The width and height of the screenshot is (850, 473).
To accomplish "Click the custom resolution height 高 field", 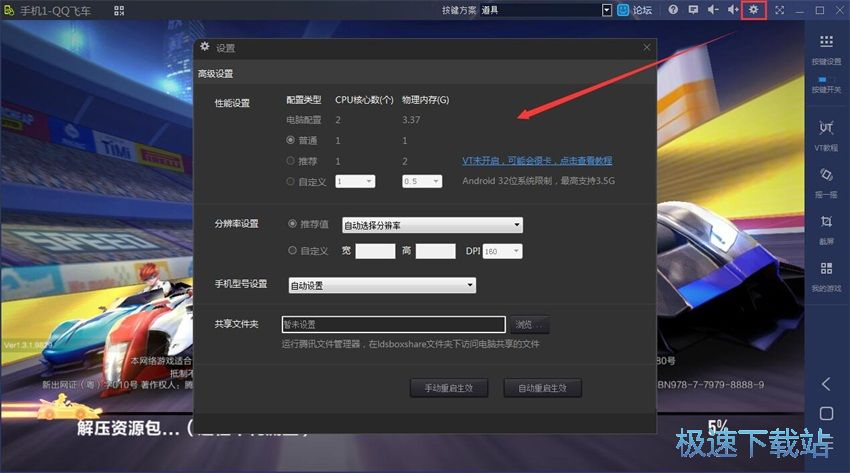I will 435,251.
